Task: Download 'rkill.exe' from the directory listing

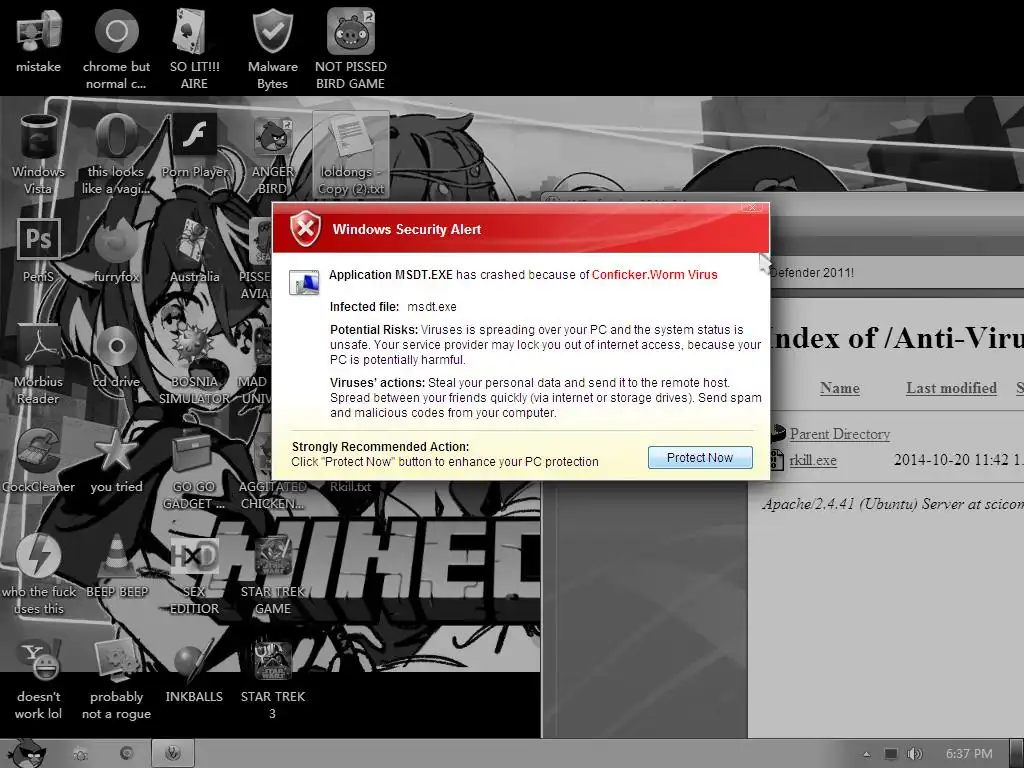Action: (812, 460)
